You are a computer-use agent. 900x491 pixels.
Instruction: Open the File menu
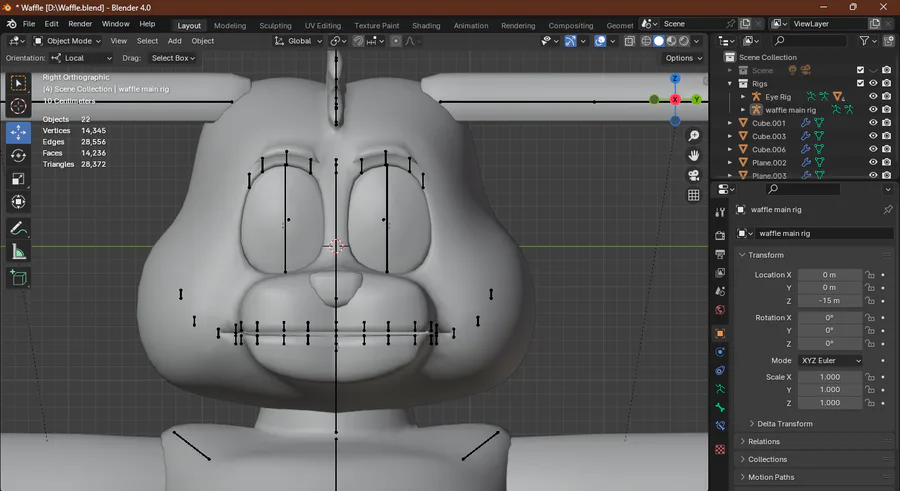click(29, 24)
